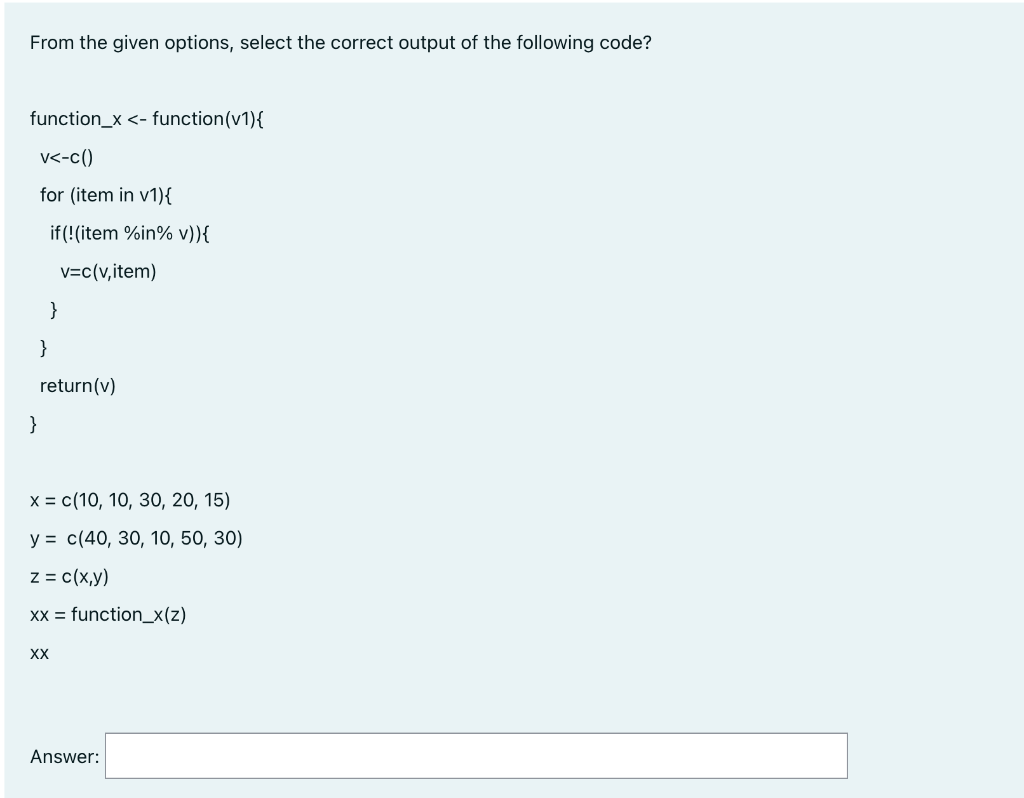Select the v=c(v,item) assignment line
Viewport: 1024px width, 798px height.
(109, 270)
